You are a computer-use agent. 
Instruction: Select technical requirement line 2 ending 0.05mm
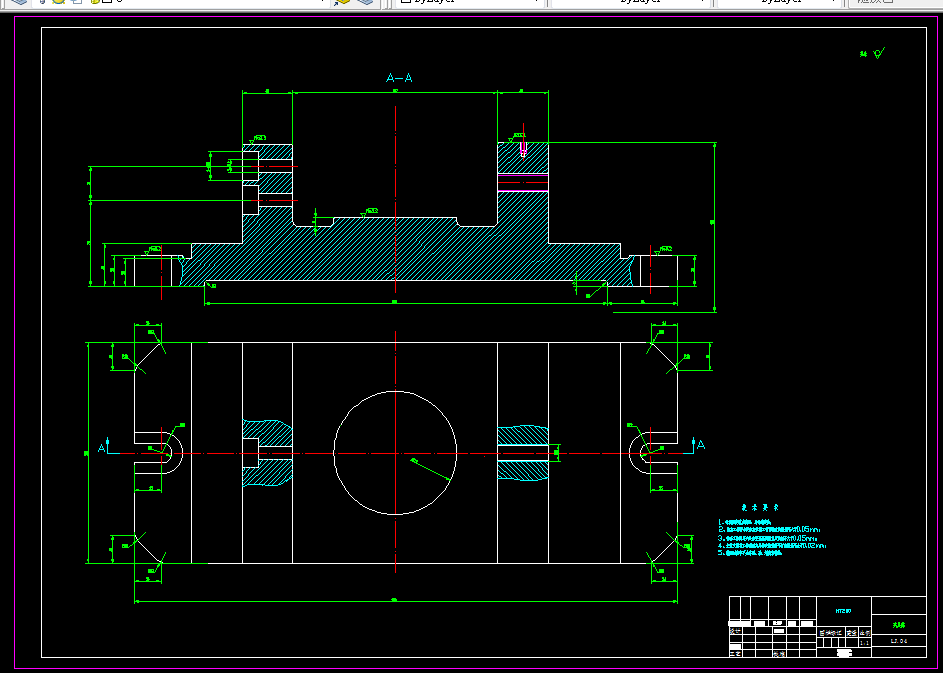[x=769, y=530]
